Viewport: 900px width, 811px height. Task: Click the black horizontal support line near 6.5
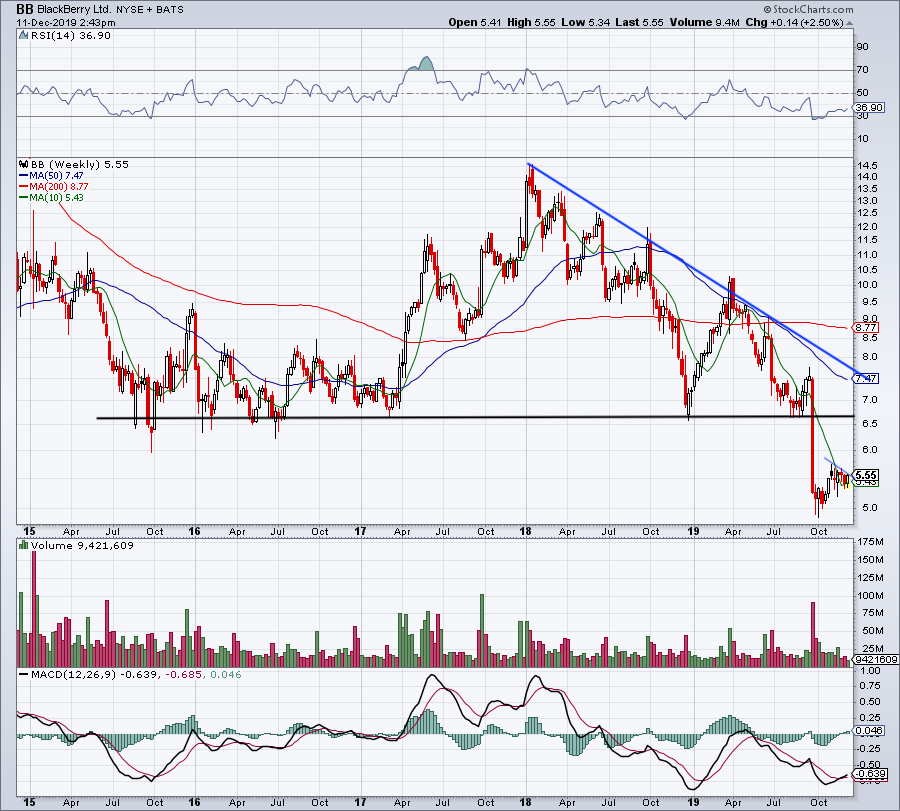pyautogui.click(x=475, y=417)
